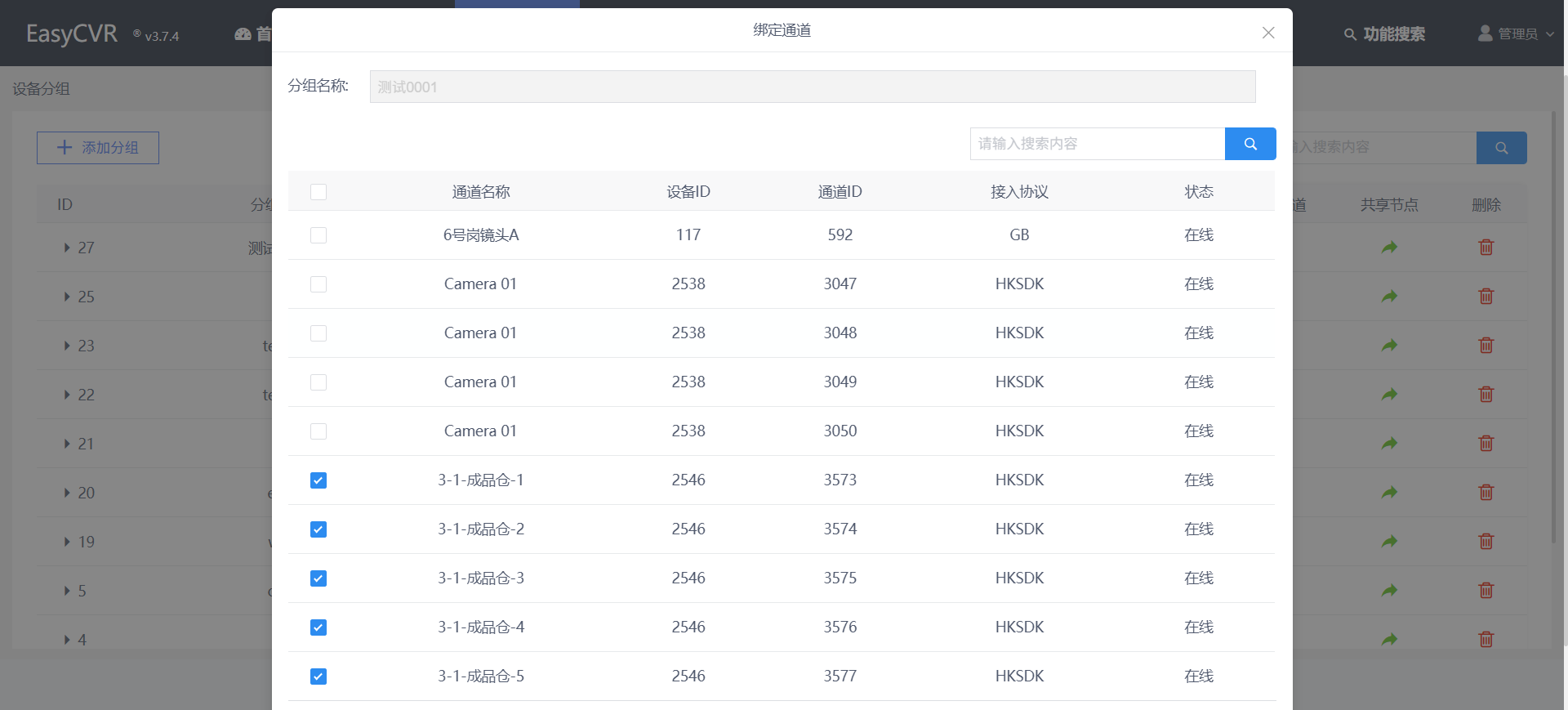Viewport: 1568px width, 710px height.
Task: Expand group row 27
Action: (x=67, y=248)
